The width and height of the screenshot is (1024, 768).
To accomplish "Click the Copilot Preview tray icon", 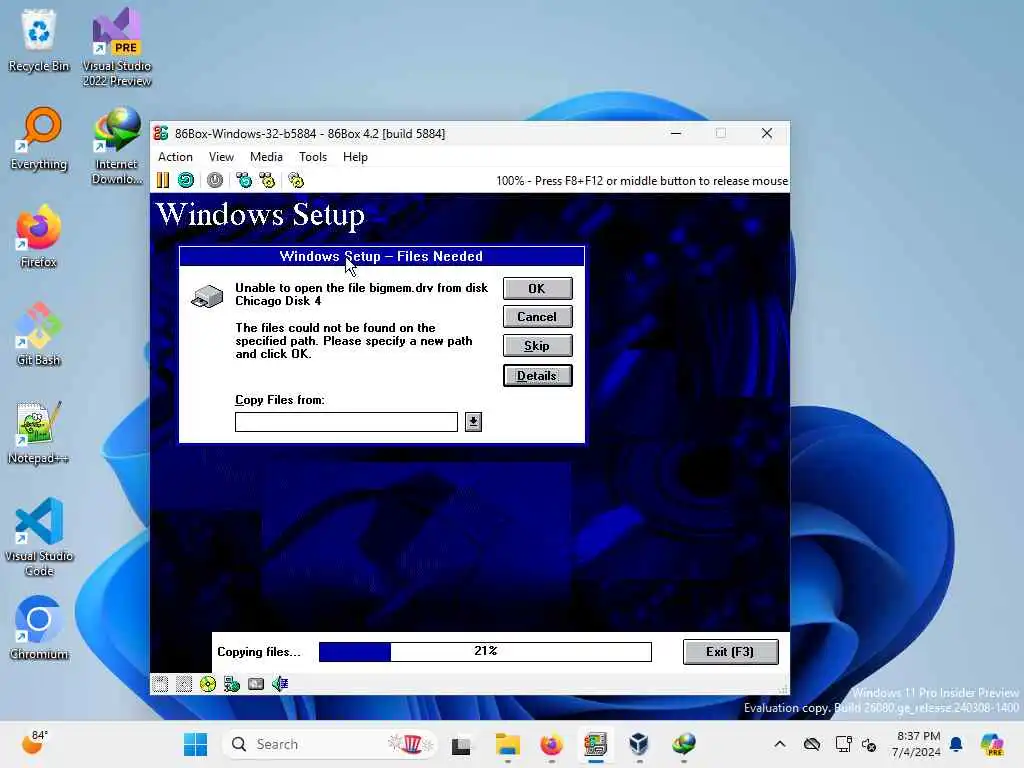I will click(x=992, y=744).
